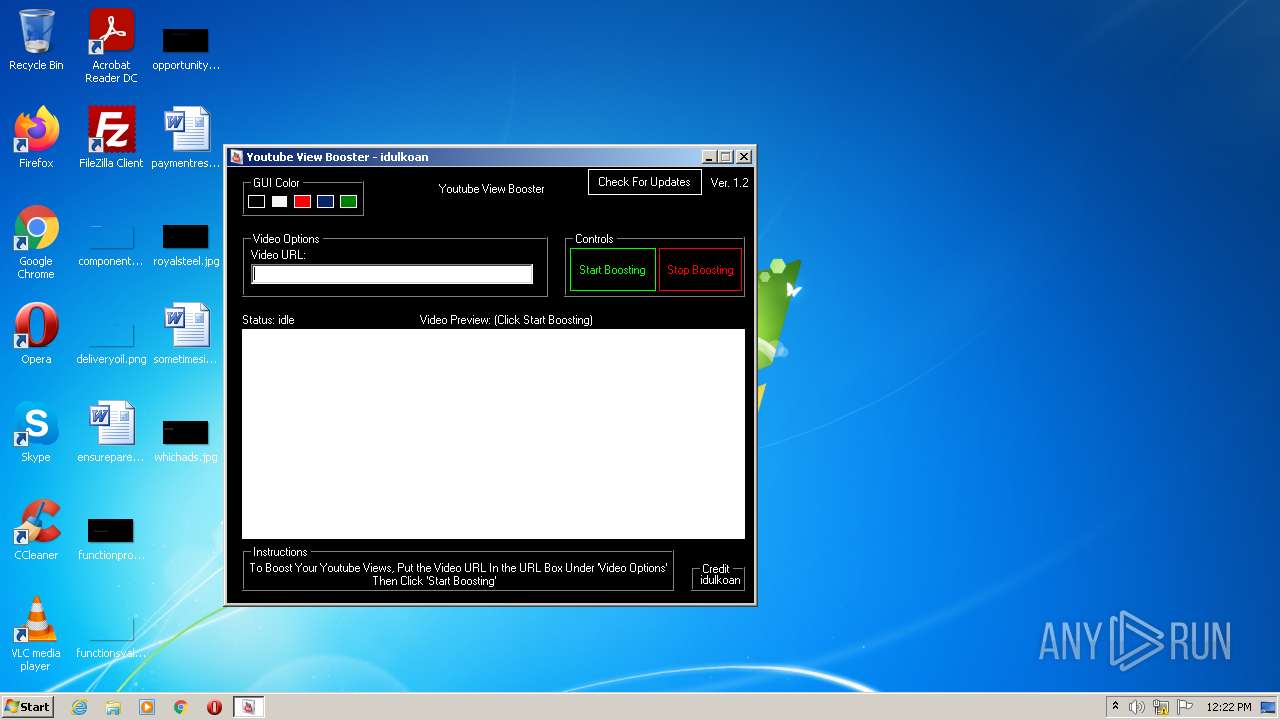Select the CCleaner desktop icon
The image size is (1280, 720).
click(x=36, y=530)
